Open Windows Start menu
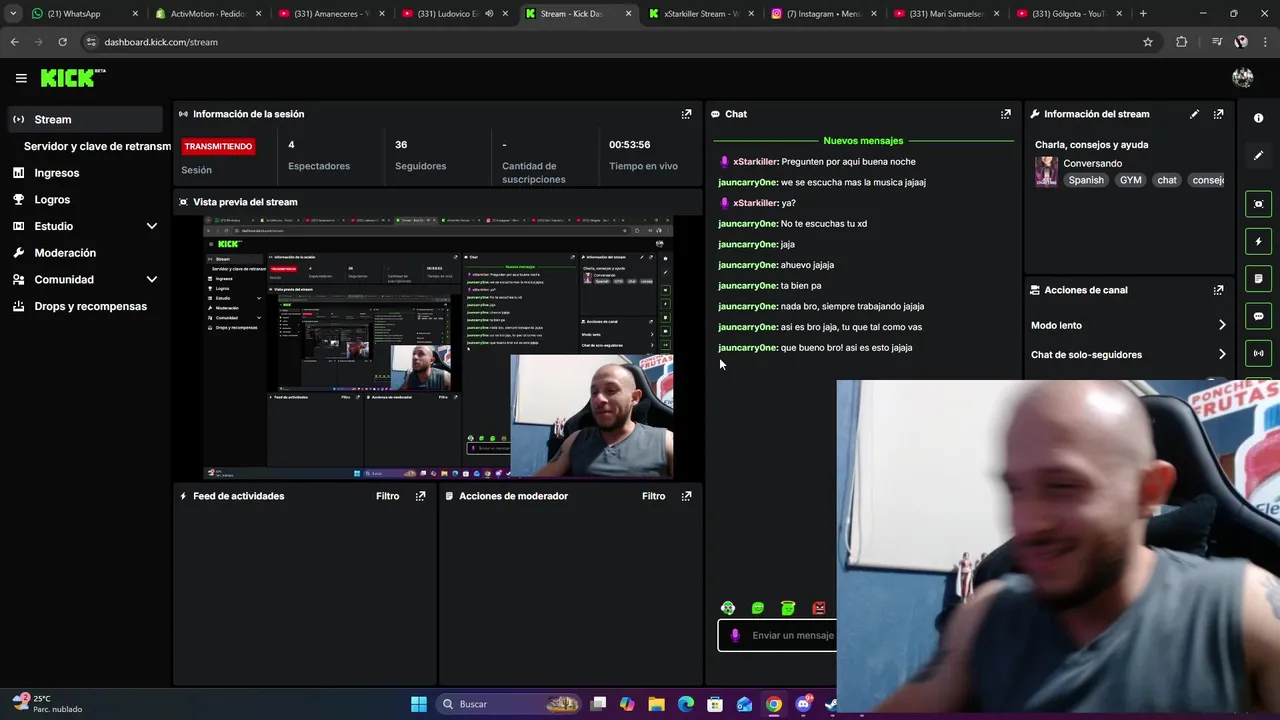Image resolution: width=1280 pixels, height=720 pixels. 419,704
